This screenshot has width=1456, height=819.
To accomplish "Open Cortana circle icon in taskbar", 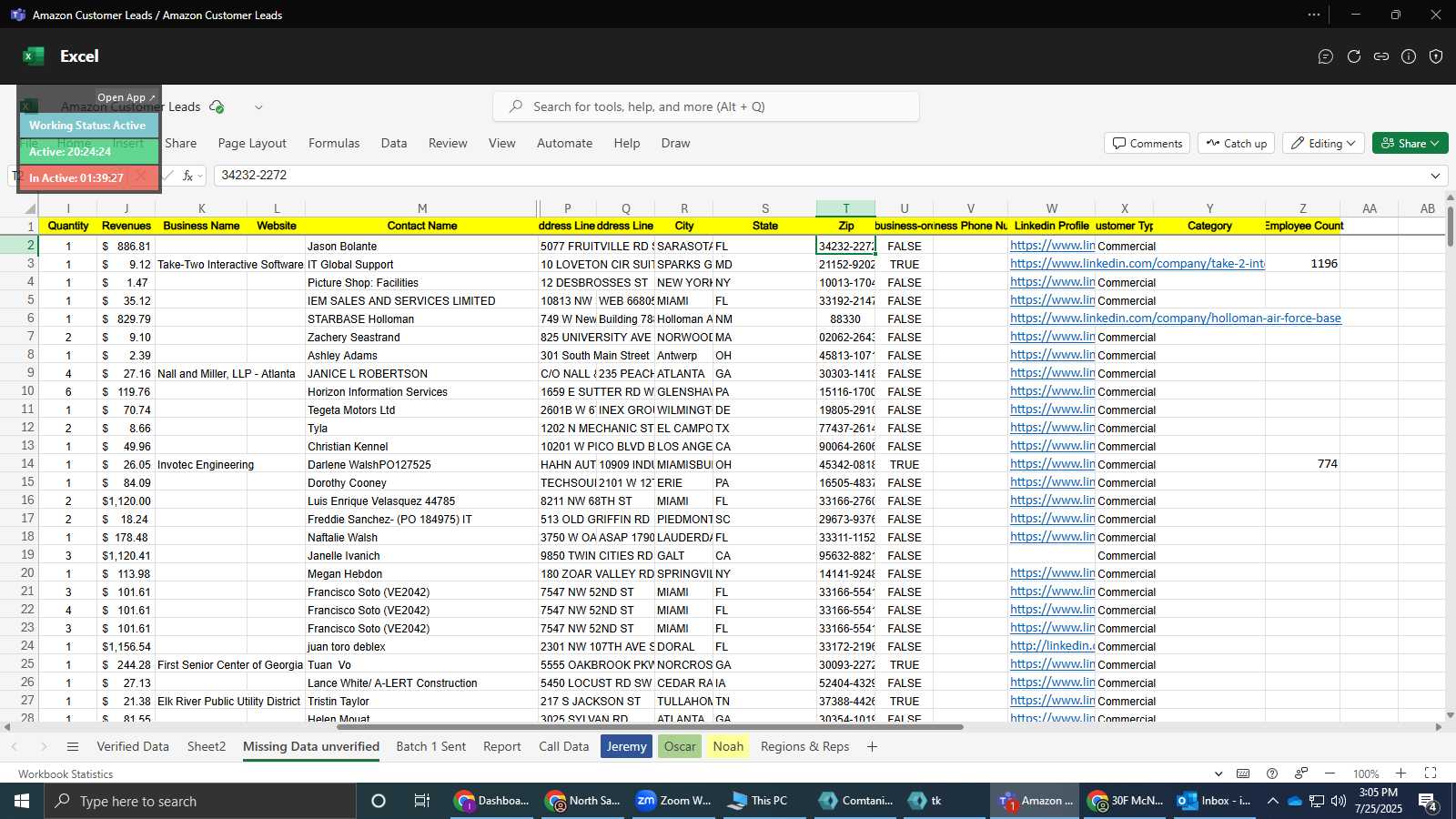I will click(x=379, y=801).
